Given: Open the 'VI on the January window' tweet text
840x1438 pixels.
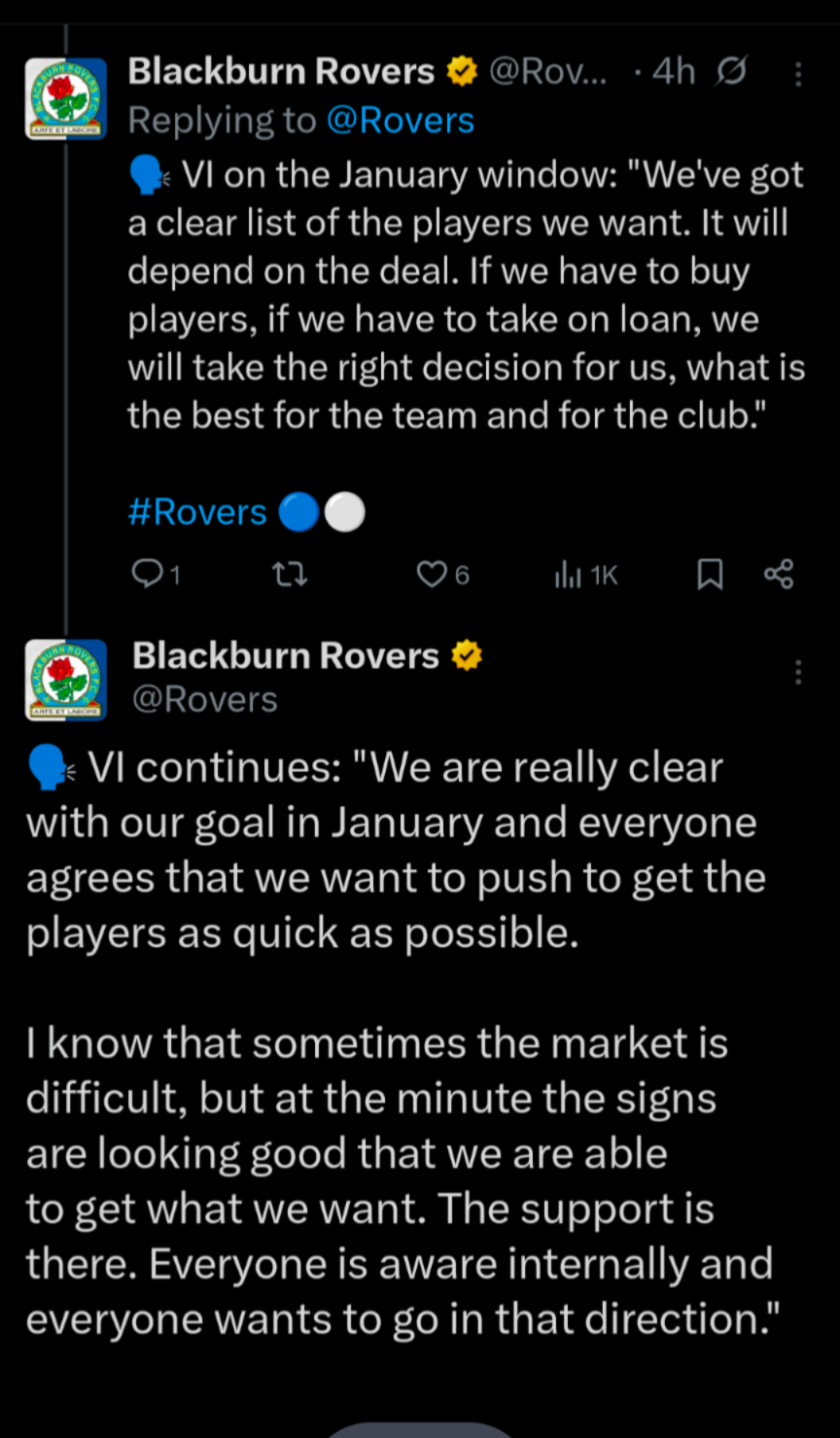Looking at the screenshot, I should pyautogui.click(x=465, y=296).
